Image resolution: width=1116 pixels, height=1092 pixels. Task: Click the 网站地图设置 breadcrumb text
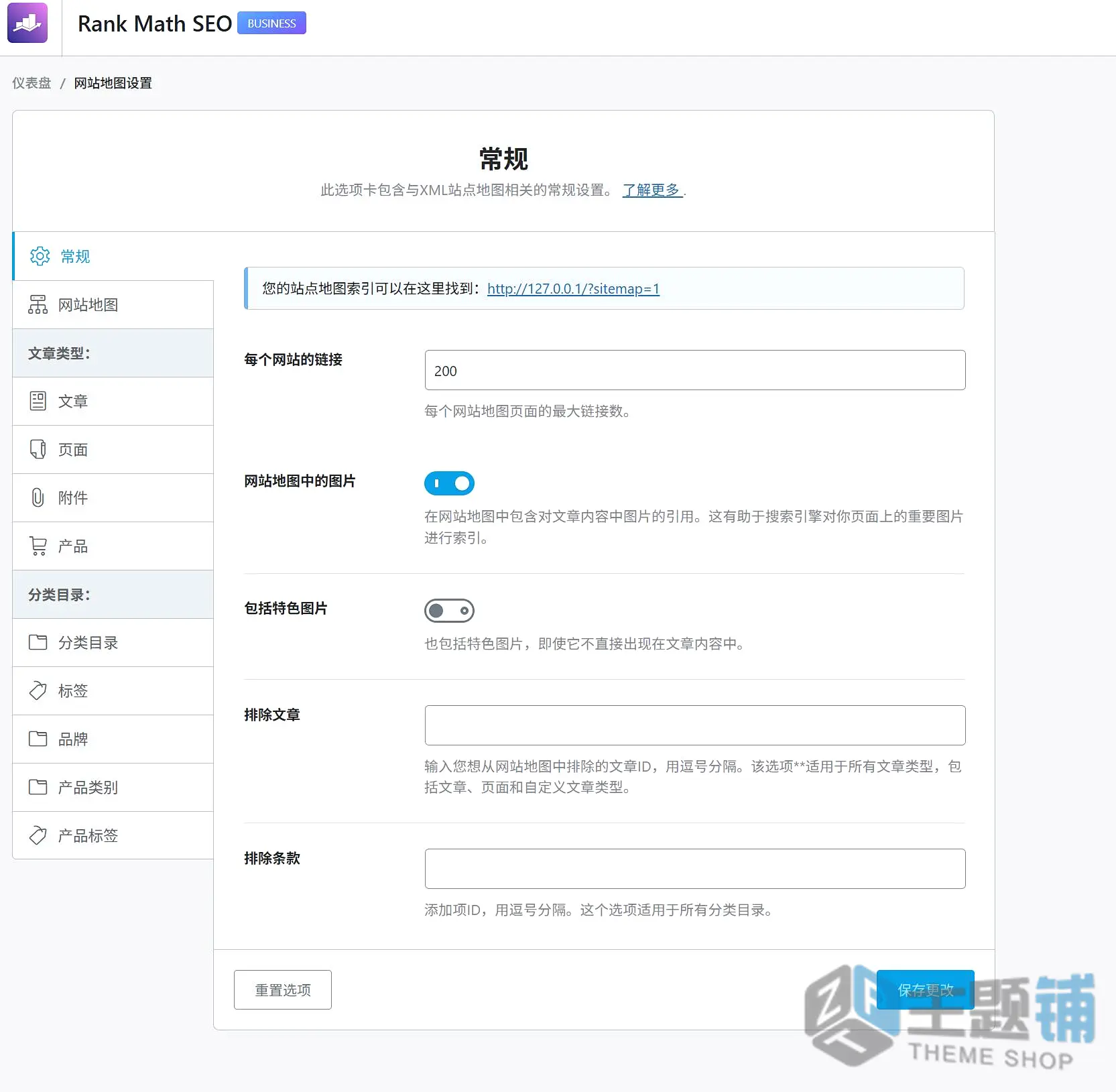pyautogui.click(x=113, y=83)
